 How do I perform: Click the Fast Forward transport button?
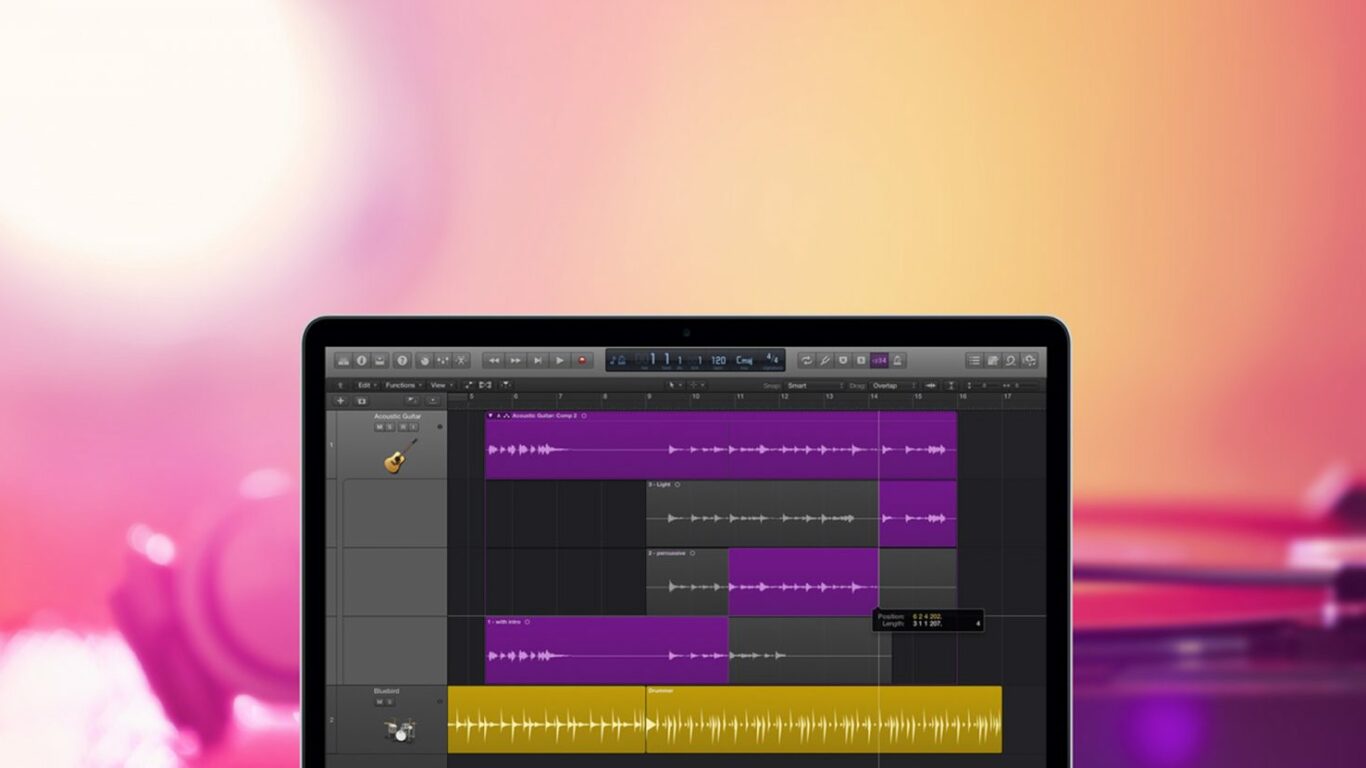click(515, 361)
